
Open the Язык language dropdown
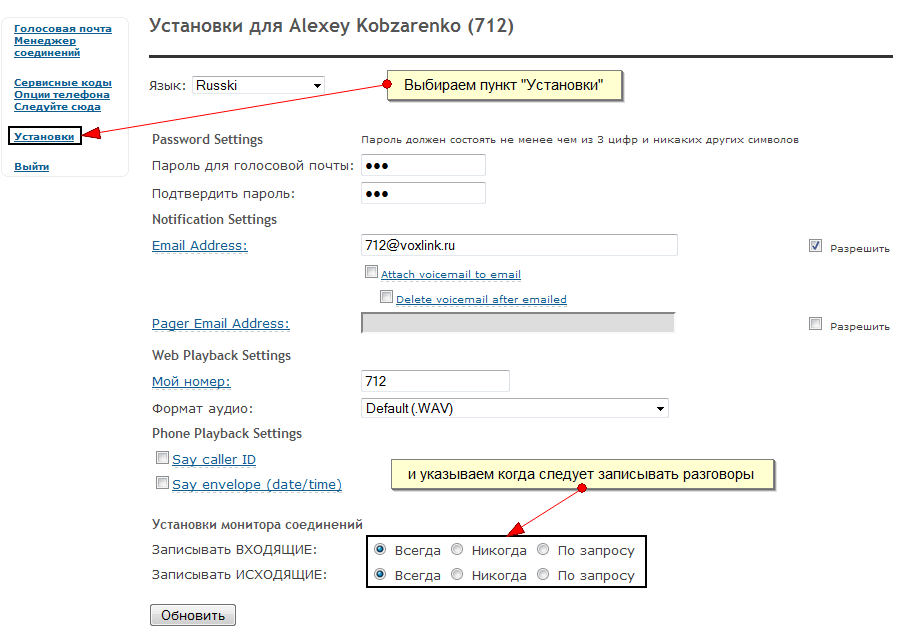coord(259,86)
